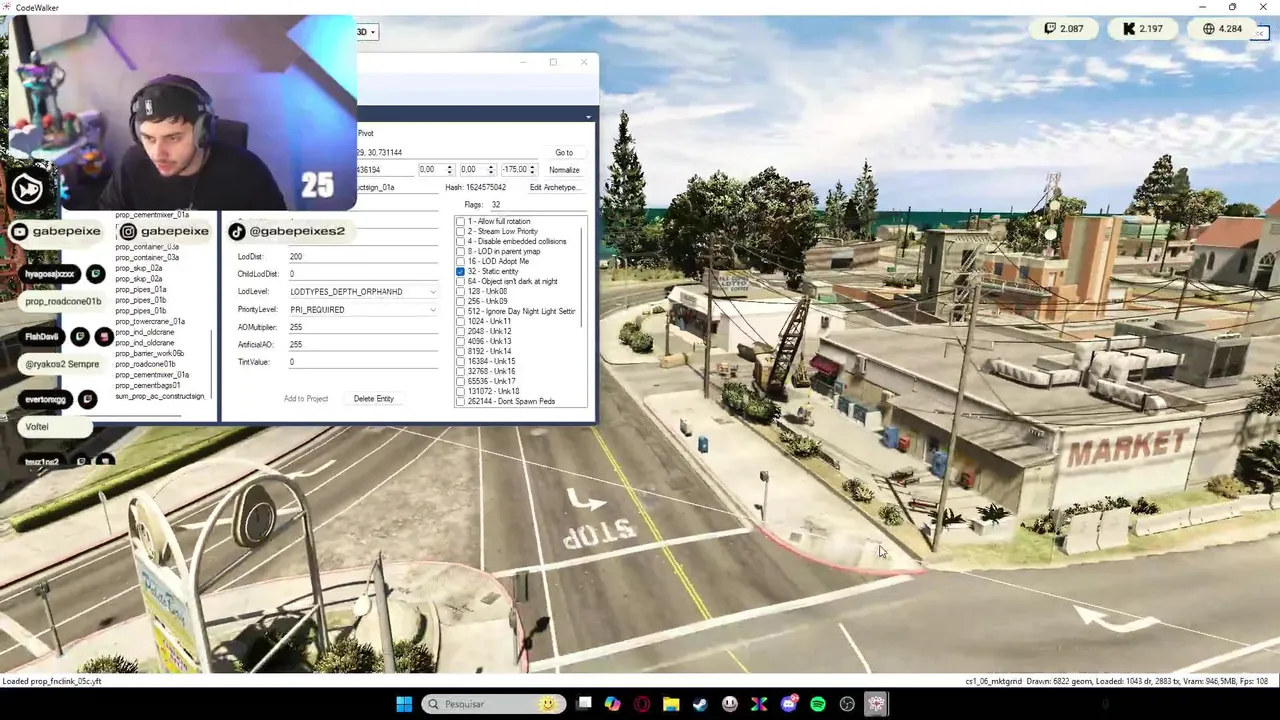1280x720 pixels.
Task: Open the smiley face app on taskbar
Action: pyautogui.click(x=730, y=704)
